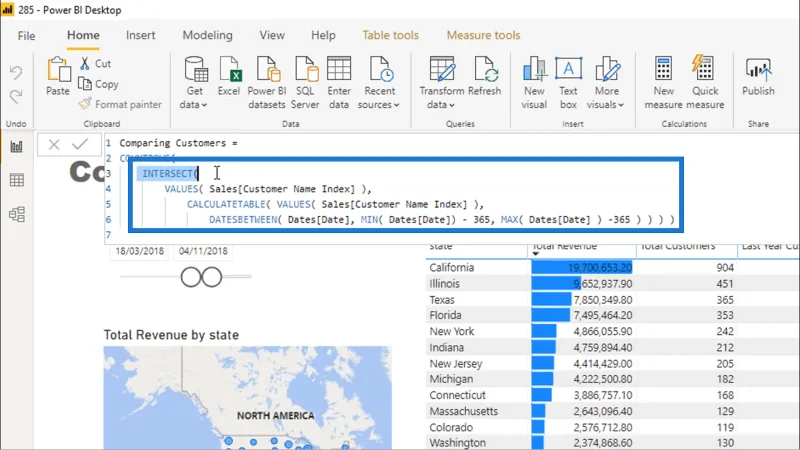Connect to SQL Server data

click(x=305, y=82)
